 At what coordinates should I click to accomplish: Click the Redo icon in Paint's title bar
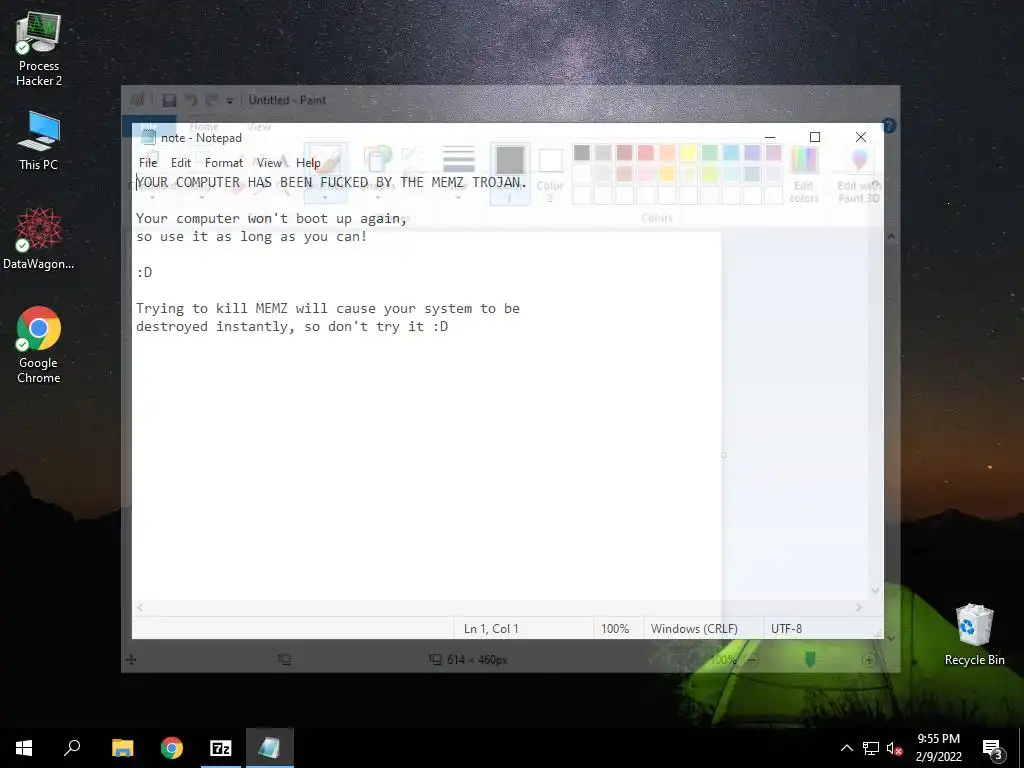point(211,100)
